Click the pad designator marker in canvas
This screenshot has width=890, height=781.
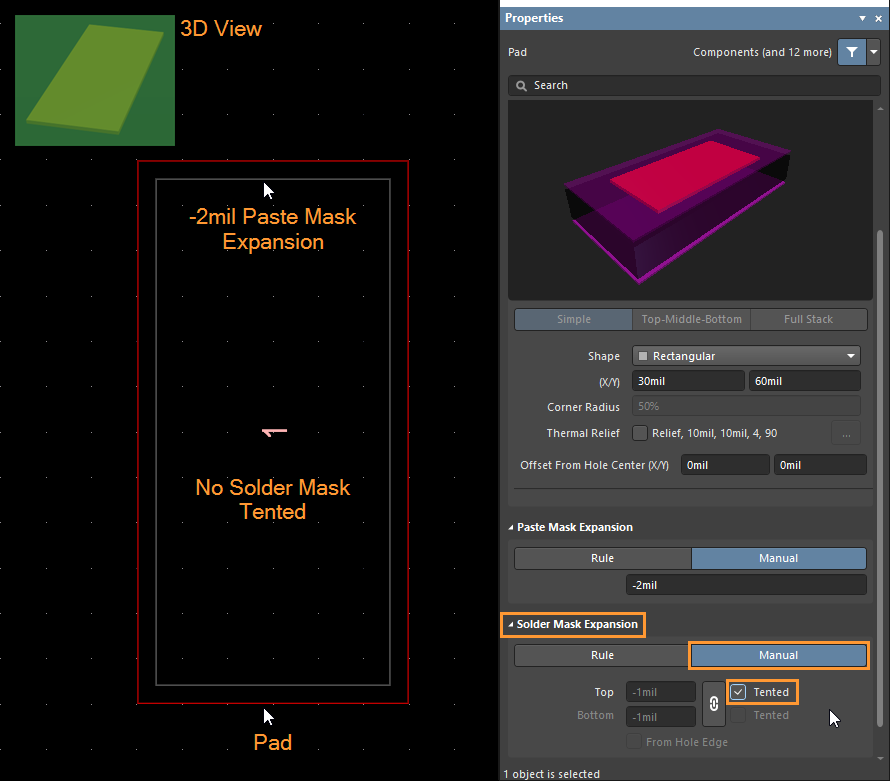pyautogui.click(x=274, y=431)
